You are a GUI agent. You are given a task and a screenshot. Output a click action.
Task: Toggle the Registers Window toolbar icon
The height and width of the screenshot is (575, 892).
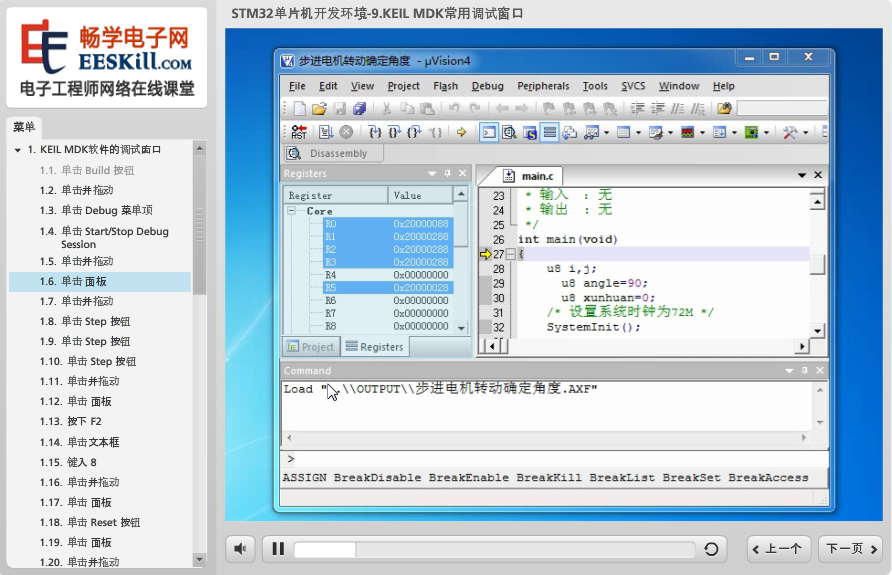(x=550, y=133)
